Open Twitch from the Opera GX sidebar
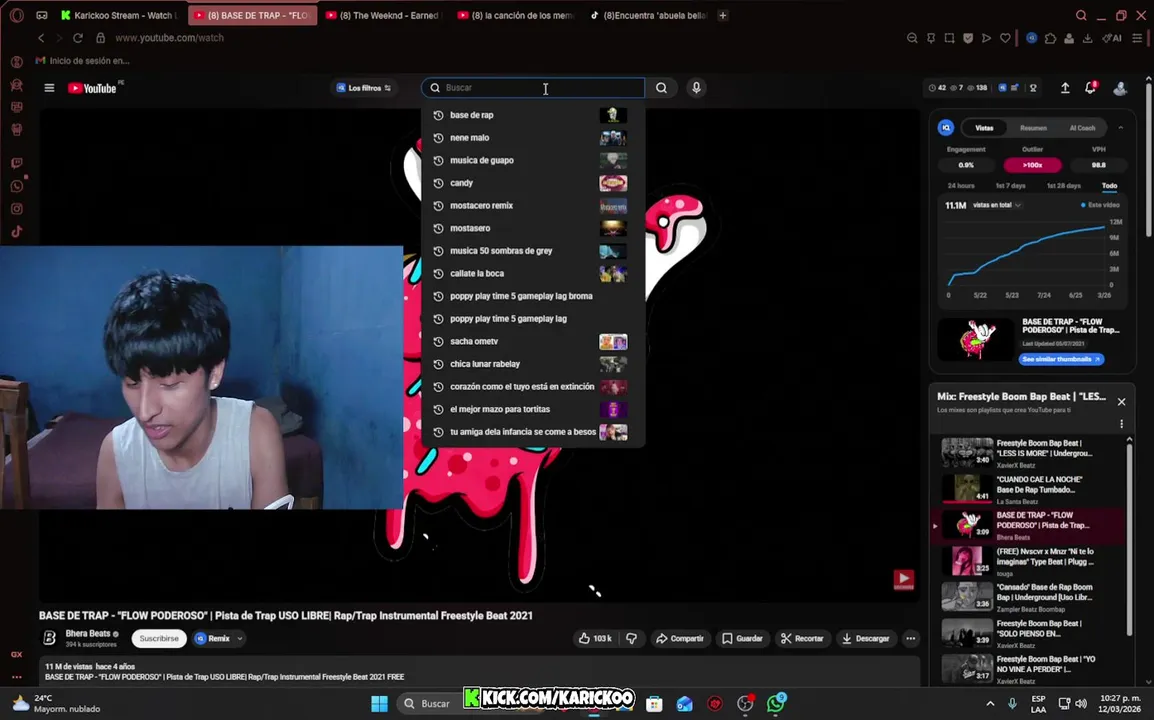1154x720 pixels. (x=16, y=163)
